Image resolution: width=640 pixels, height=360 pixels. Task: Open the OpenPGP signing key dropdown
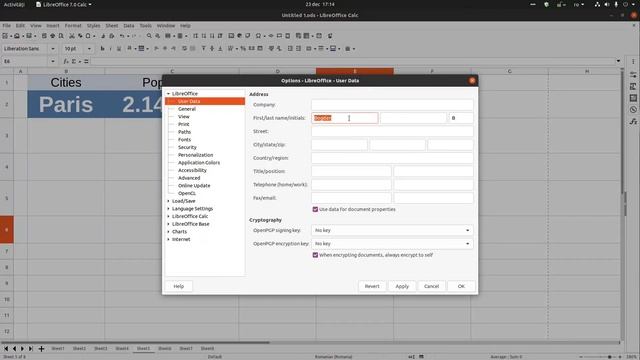[x=392, y=230]
